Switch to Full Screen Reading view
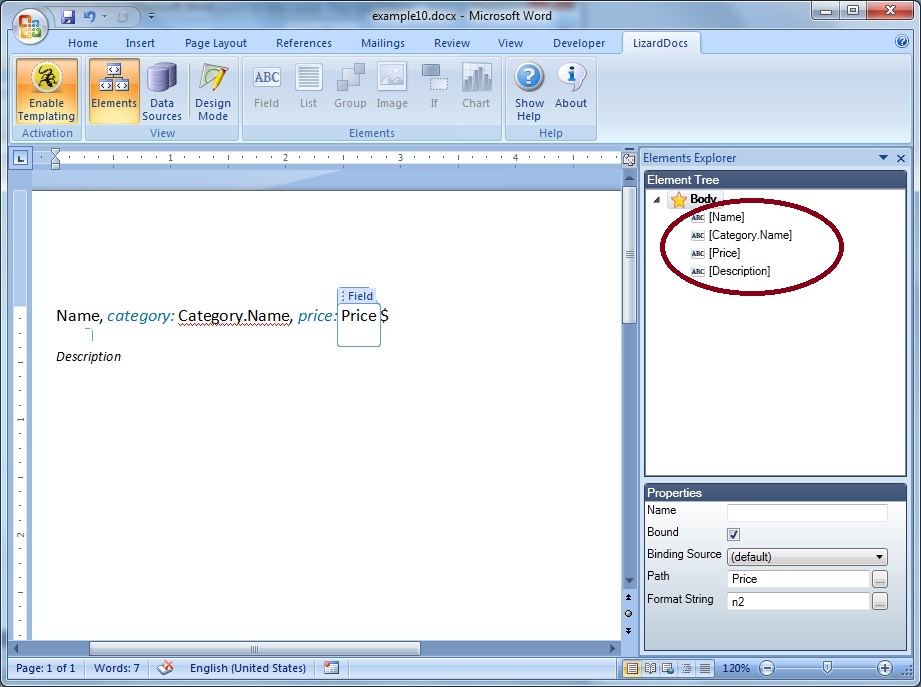The height and width of the screenshot is (687, 921). [x=650, y=668]
